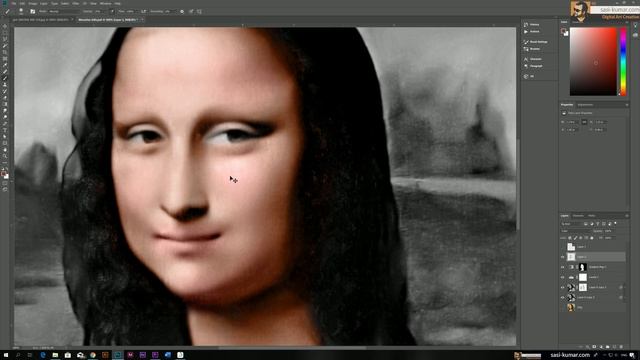Show the hidden bottom layer
This screenshot has width=640, height=360.
point(562,308)
